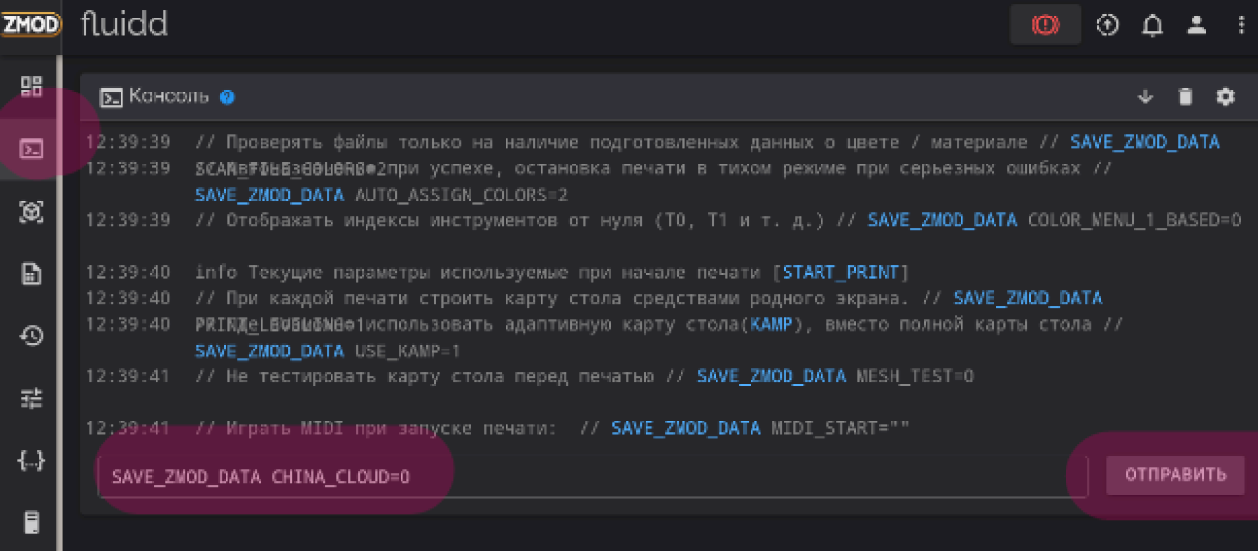
Task: Click the START_PRINT link in console output
Action: click(845, 272)
